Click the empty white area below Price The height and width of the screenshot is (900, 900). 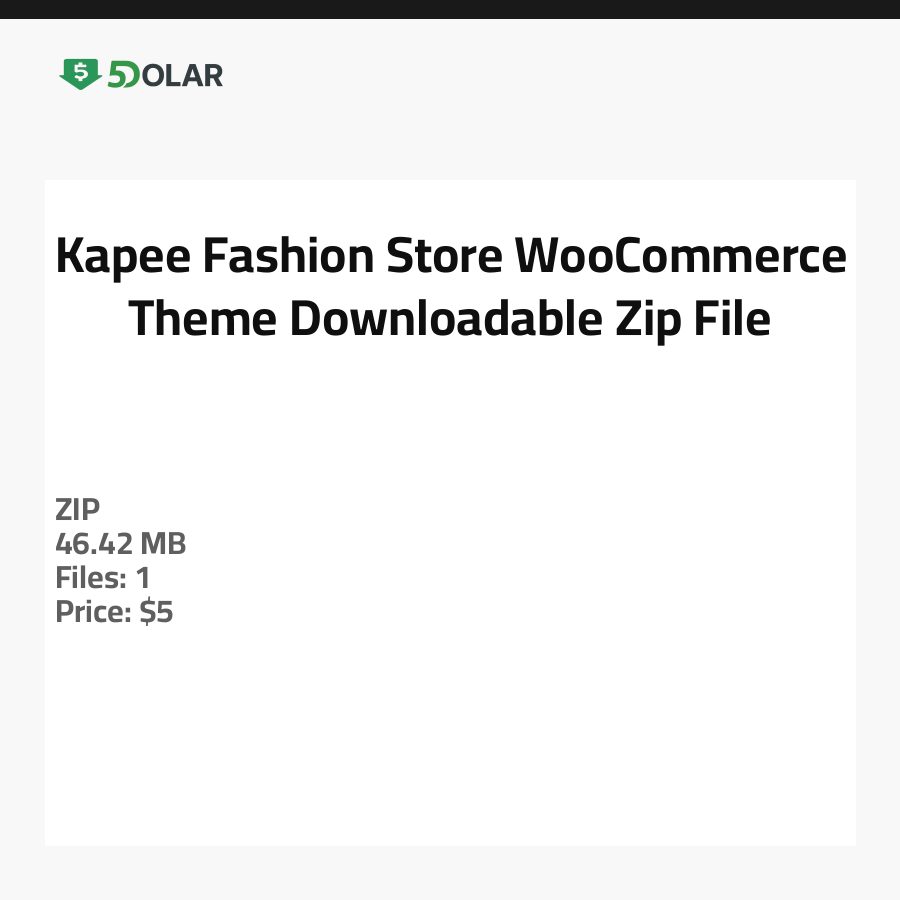click(x=450, y=740)
